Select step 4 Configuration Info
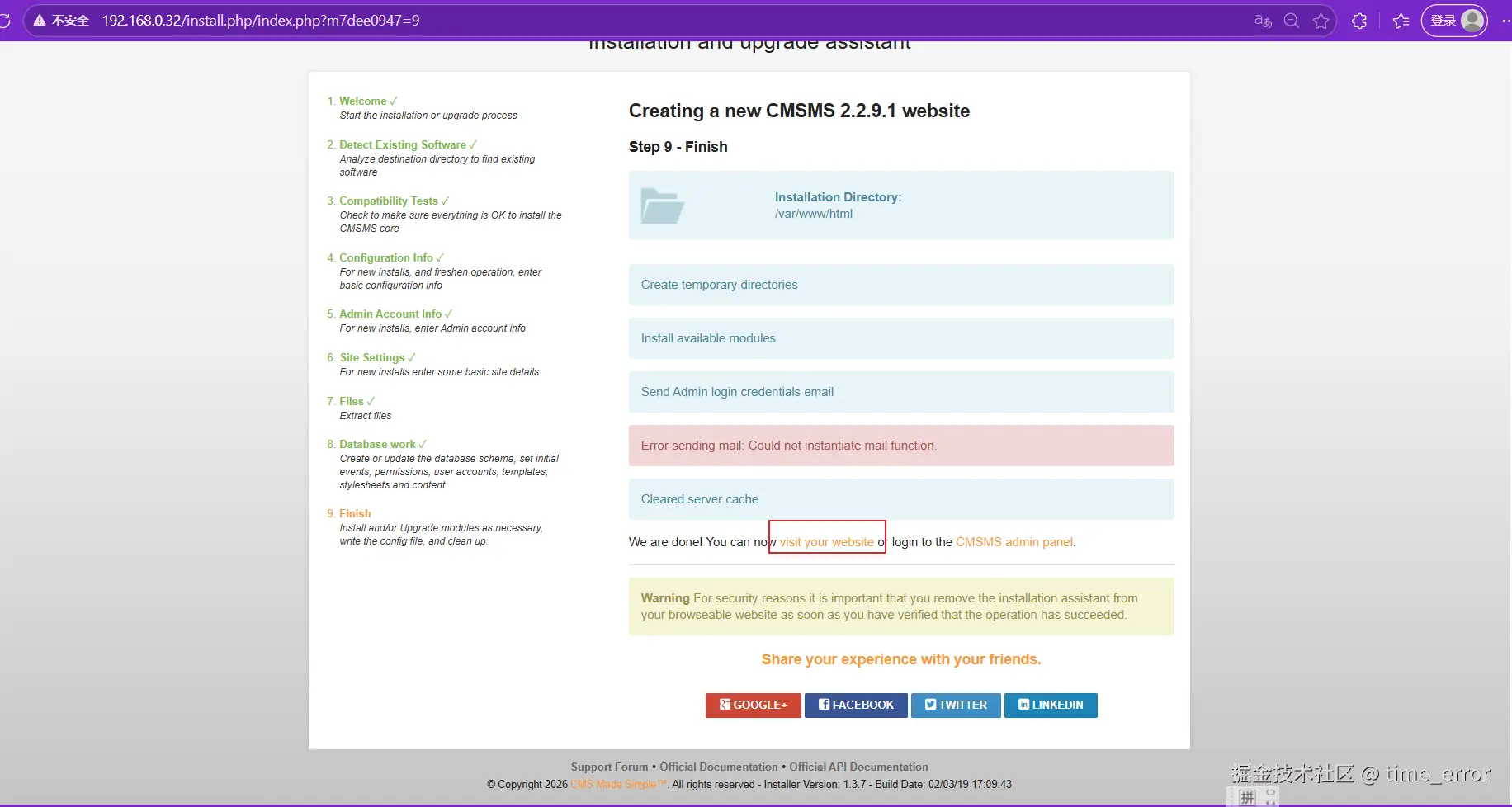 point(385,258)
